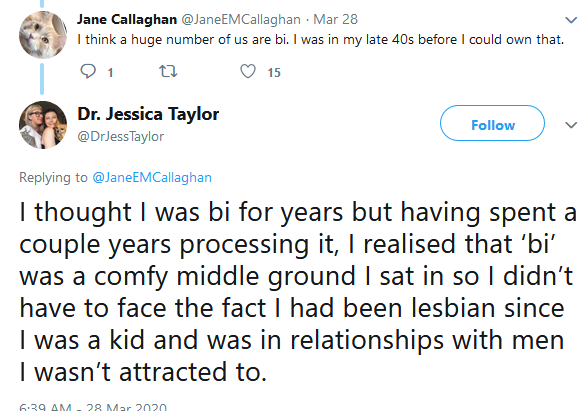Click Dr. Jessica Taylor's main tweet text
The width and height of the screenshot is (587, 411).
tap(298, 292)
